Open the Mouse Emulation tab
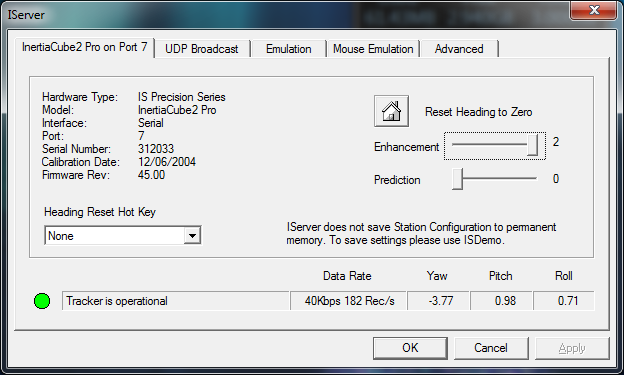This screenshot has width=624, height=375. pos(373,49)
